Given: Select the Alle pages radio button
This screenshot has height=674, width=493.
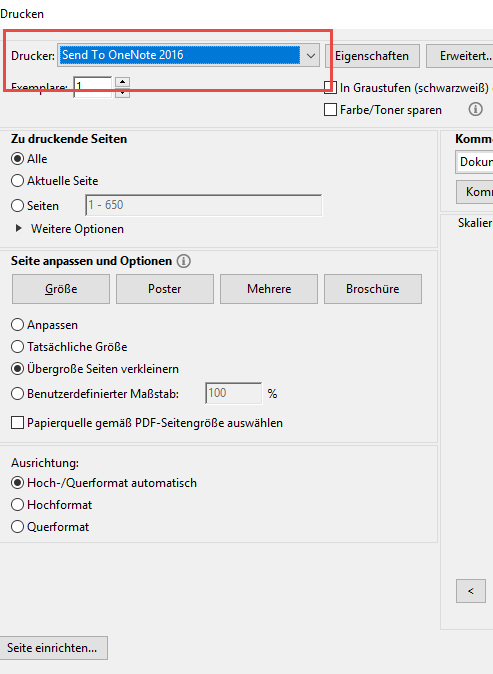Looking at the screenshot, I should [17, 159].
